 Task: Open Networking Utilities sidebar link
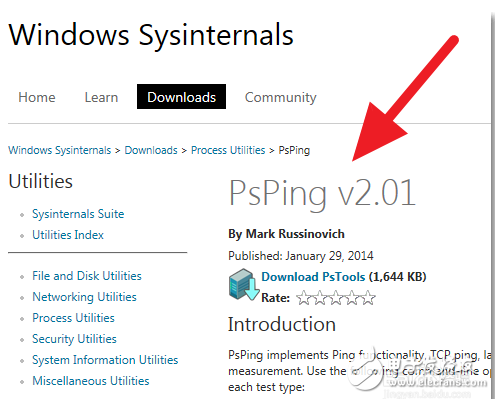(x=84, y=297)
